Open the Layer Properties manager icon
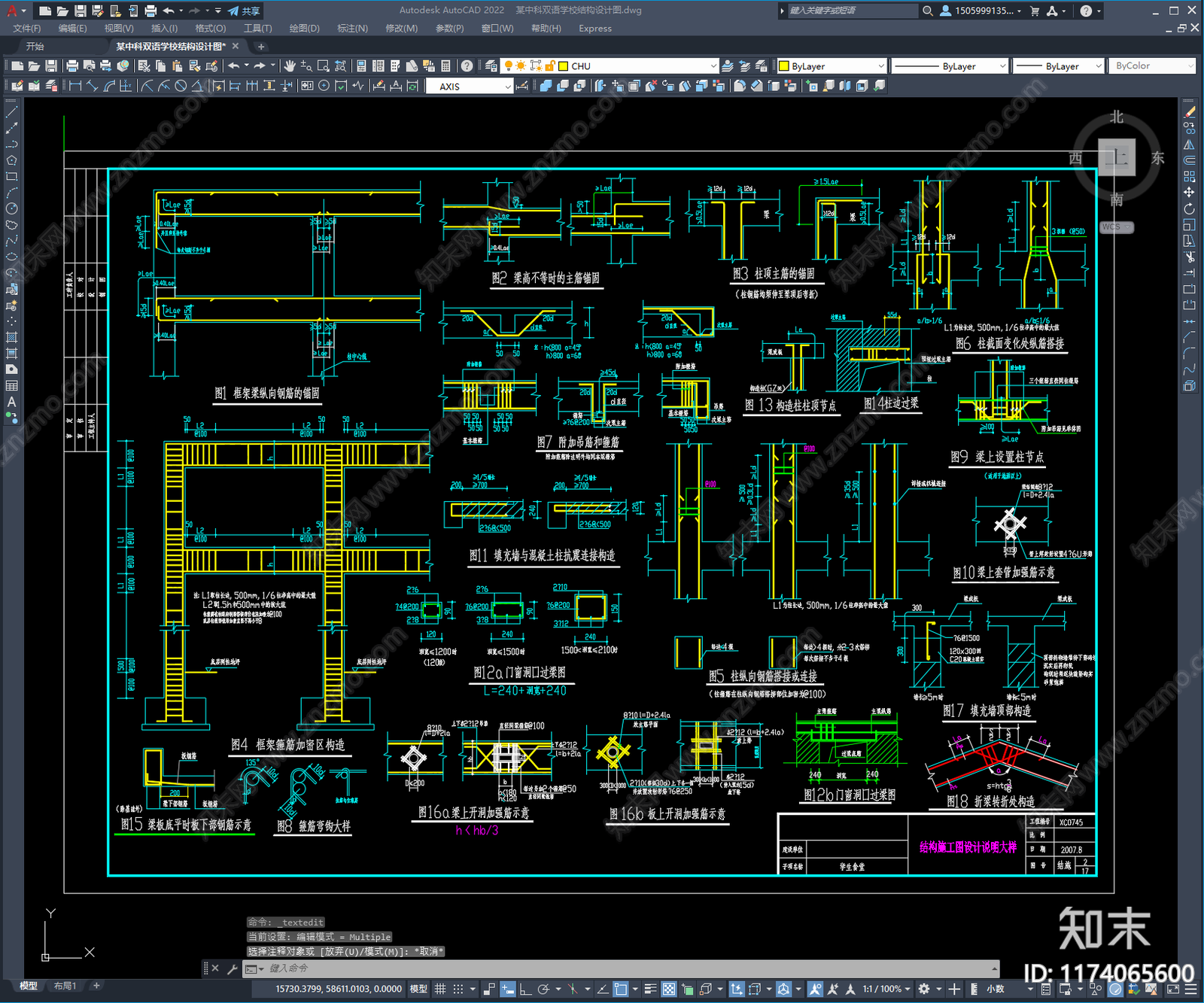 (x=491, y=66)
